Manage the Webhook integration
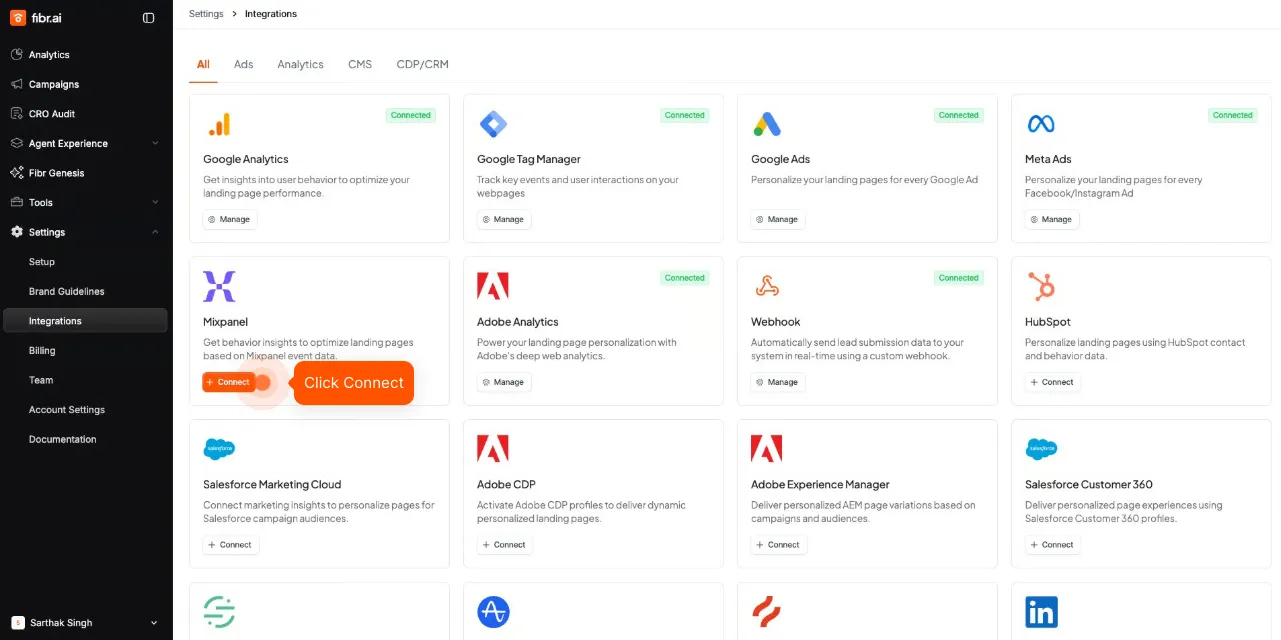1281x640 pixels. [778, 382]
